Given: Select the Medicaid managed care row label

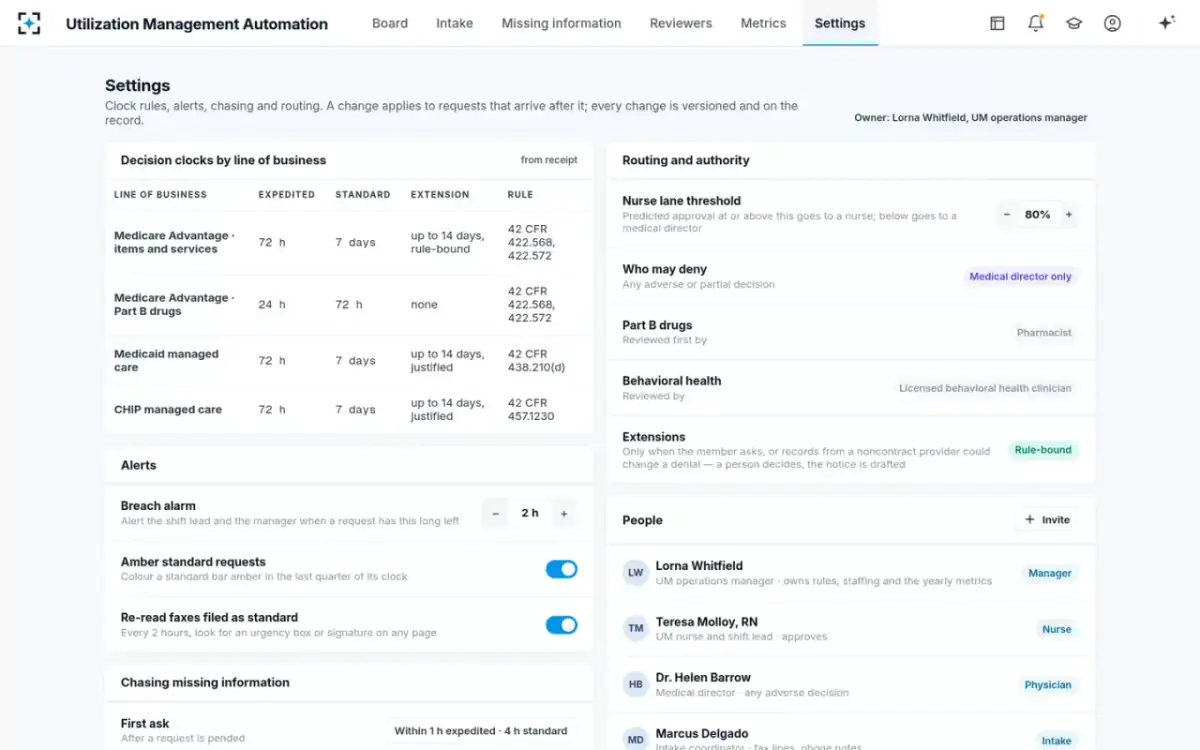Looking at the screenshot, I should tap(166, 361).
